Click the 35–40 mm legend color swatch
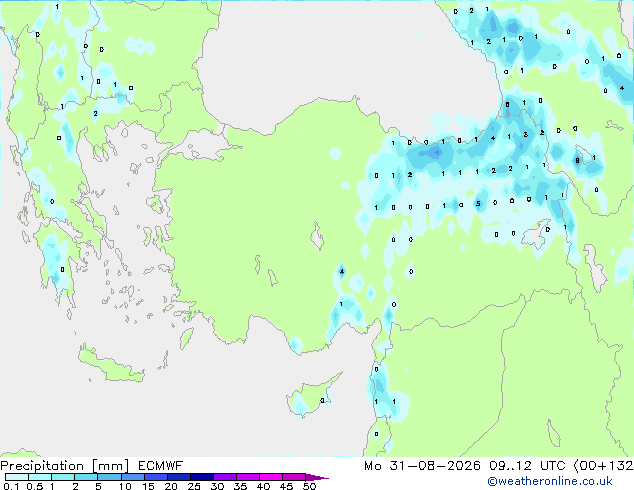Image resolution: width=634 pixels, height=490 pixels. 247,477
